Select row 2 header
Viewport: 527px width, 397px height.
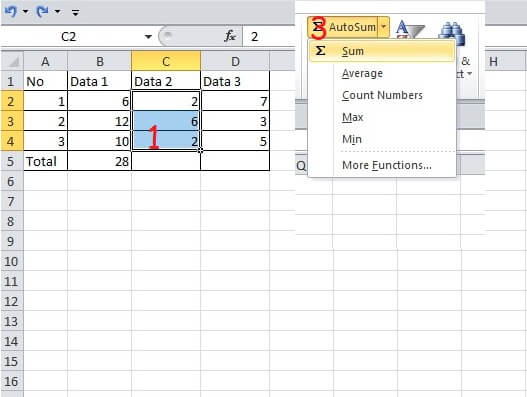click(12, 101)
